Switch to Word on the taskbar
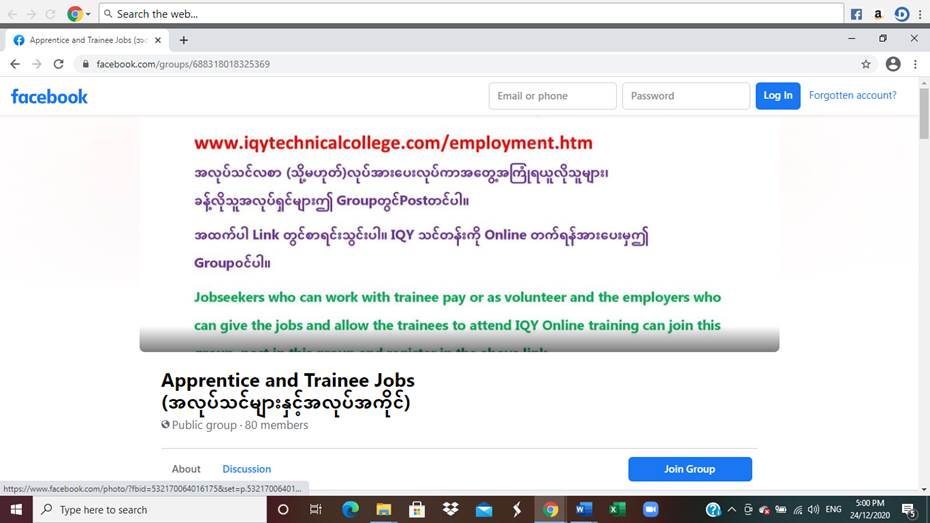The height and width of the screenshot is (523, 930). (584, 509)
